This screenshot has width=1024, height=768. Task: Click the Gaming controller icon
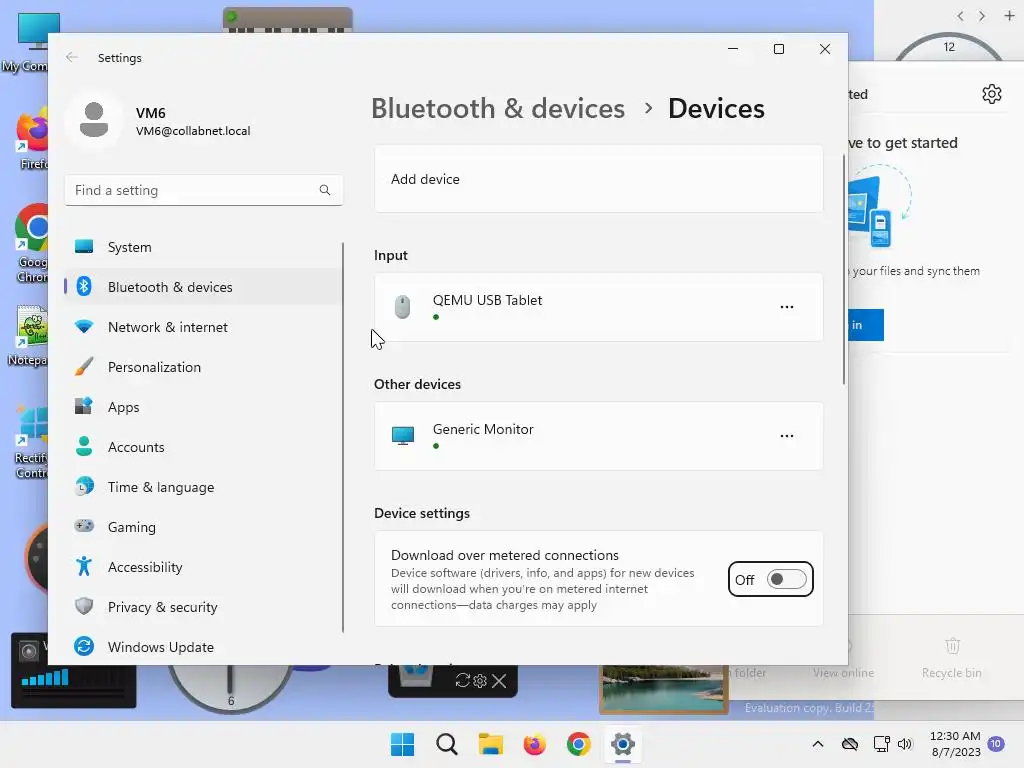84,526
